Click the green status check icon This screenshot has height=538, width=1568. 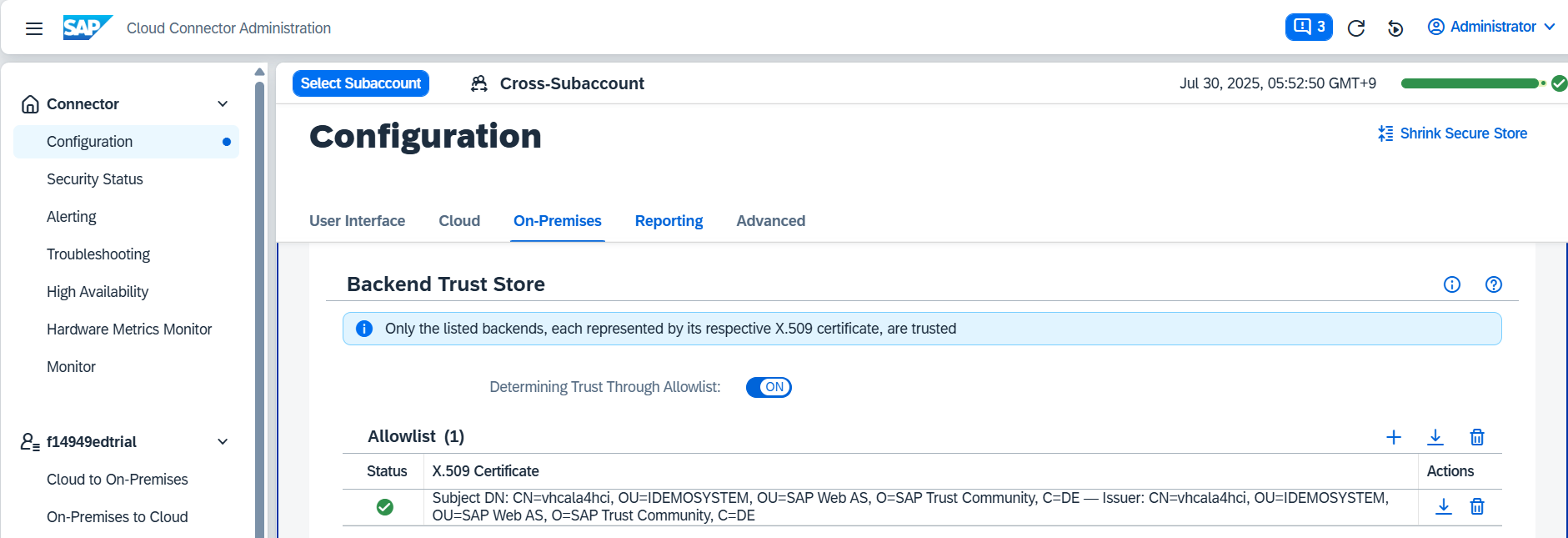tap(1559, 83)
